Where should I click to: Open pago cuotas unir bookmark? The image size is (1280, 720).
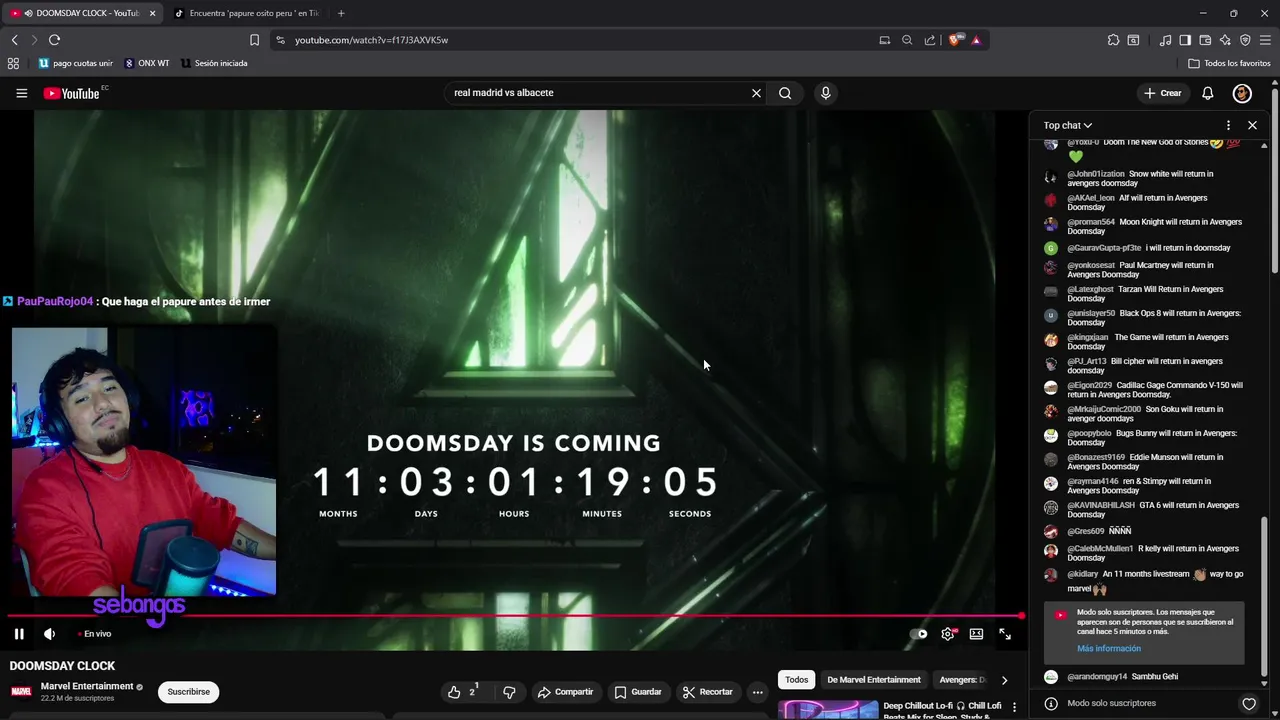click(75, 63)
